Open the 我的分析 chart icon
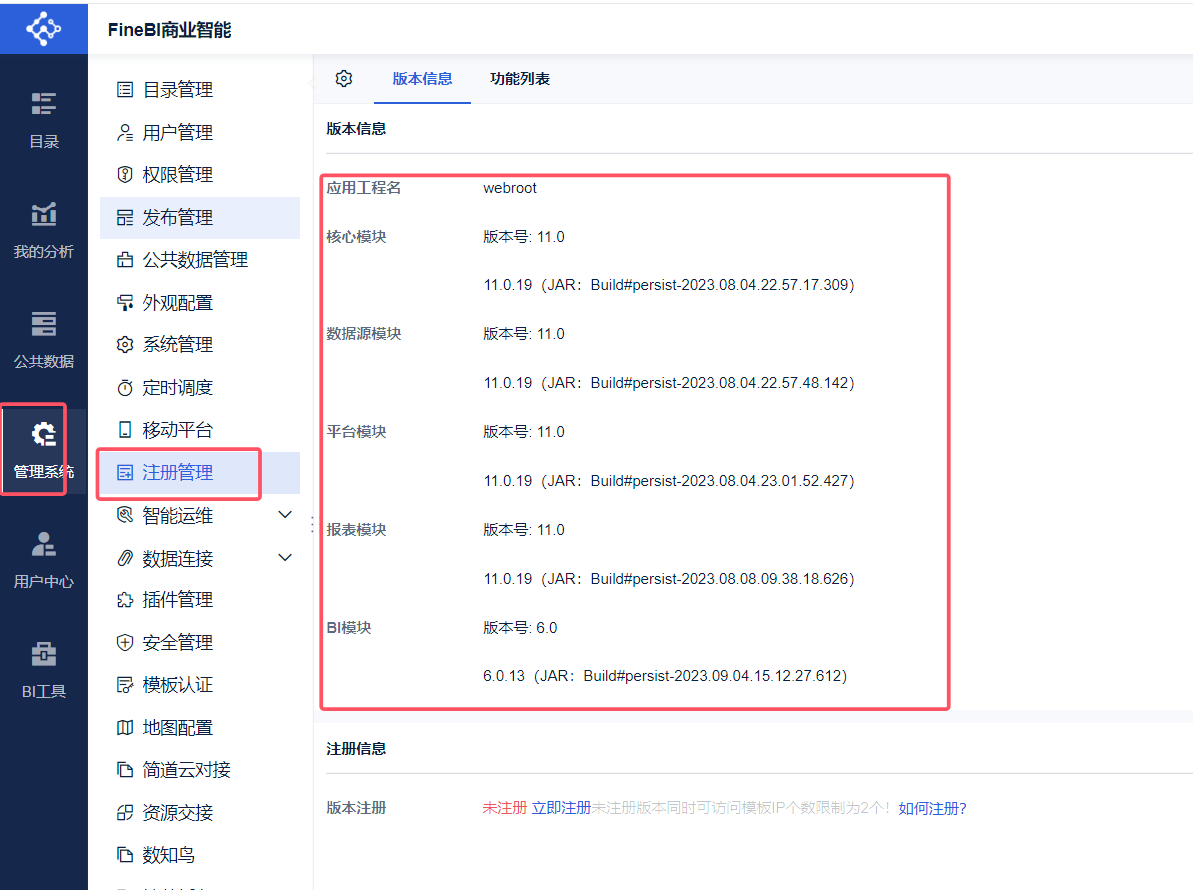This screenshot has height=890, width=1193. [43, 214]
